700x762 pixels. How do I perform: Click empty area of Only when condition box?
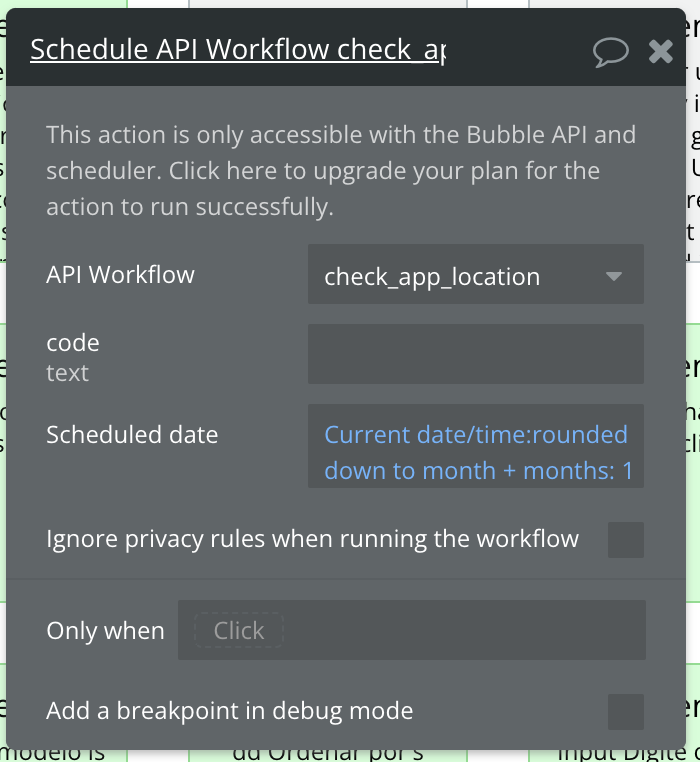460,631
